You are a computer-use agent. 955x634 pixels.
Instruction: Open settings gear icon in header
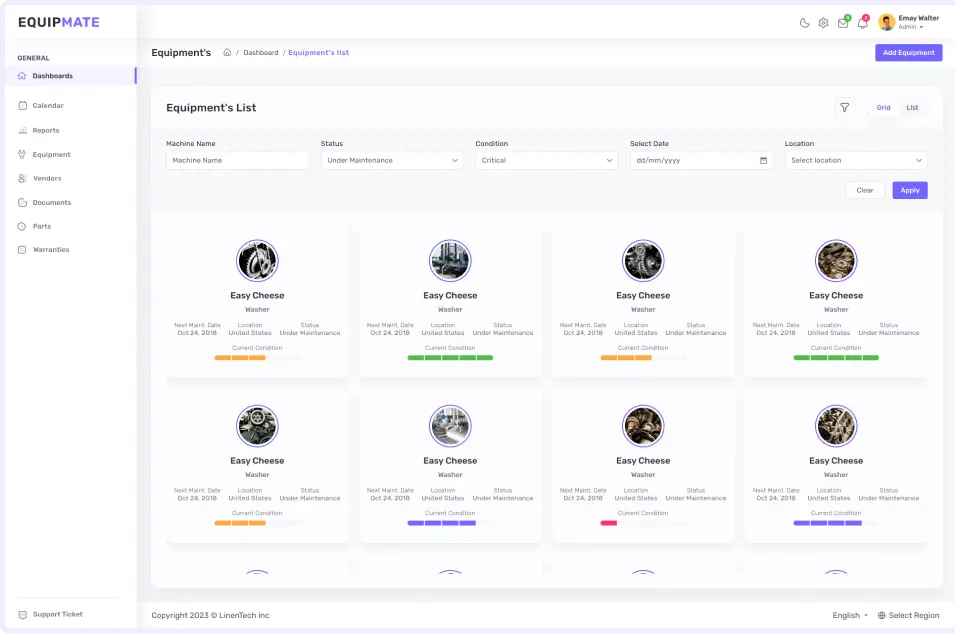tap(823, 23)
